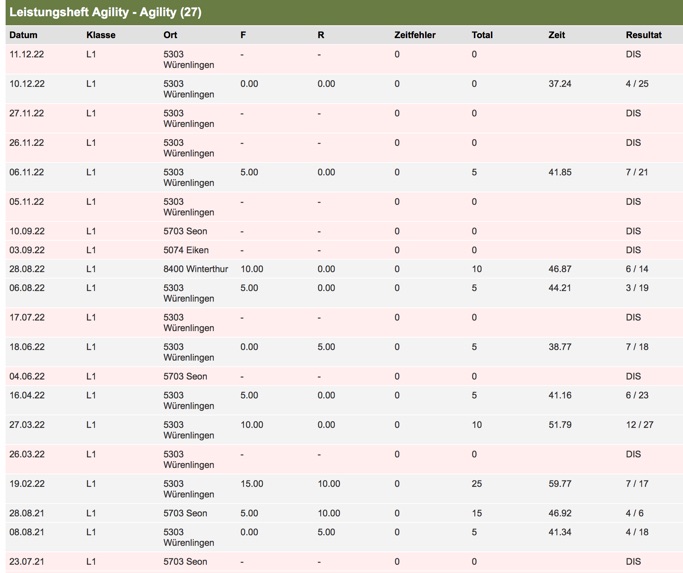Image resolution: width=683 pixels, height=573 pixels.
Task: Click the time value 59.77
Action: point(560,484)
